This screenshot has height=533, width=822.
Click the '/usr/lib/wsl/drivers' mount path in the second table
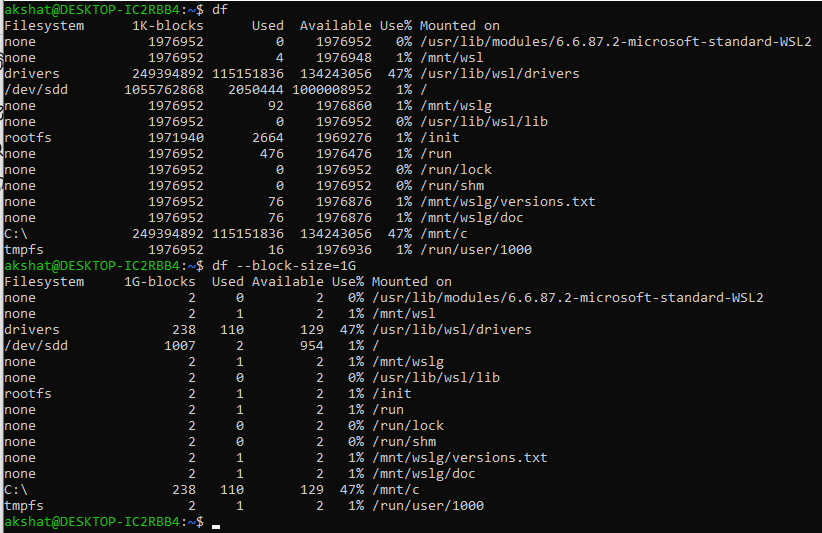coord(452,330)
